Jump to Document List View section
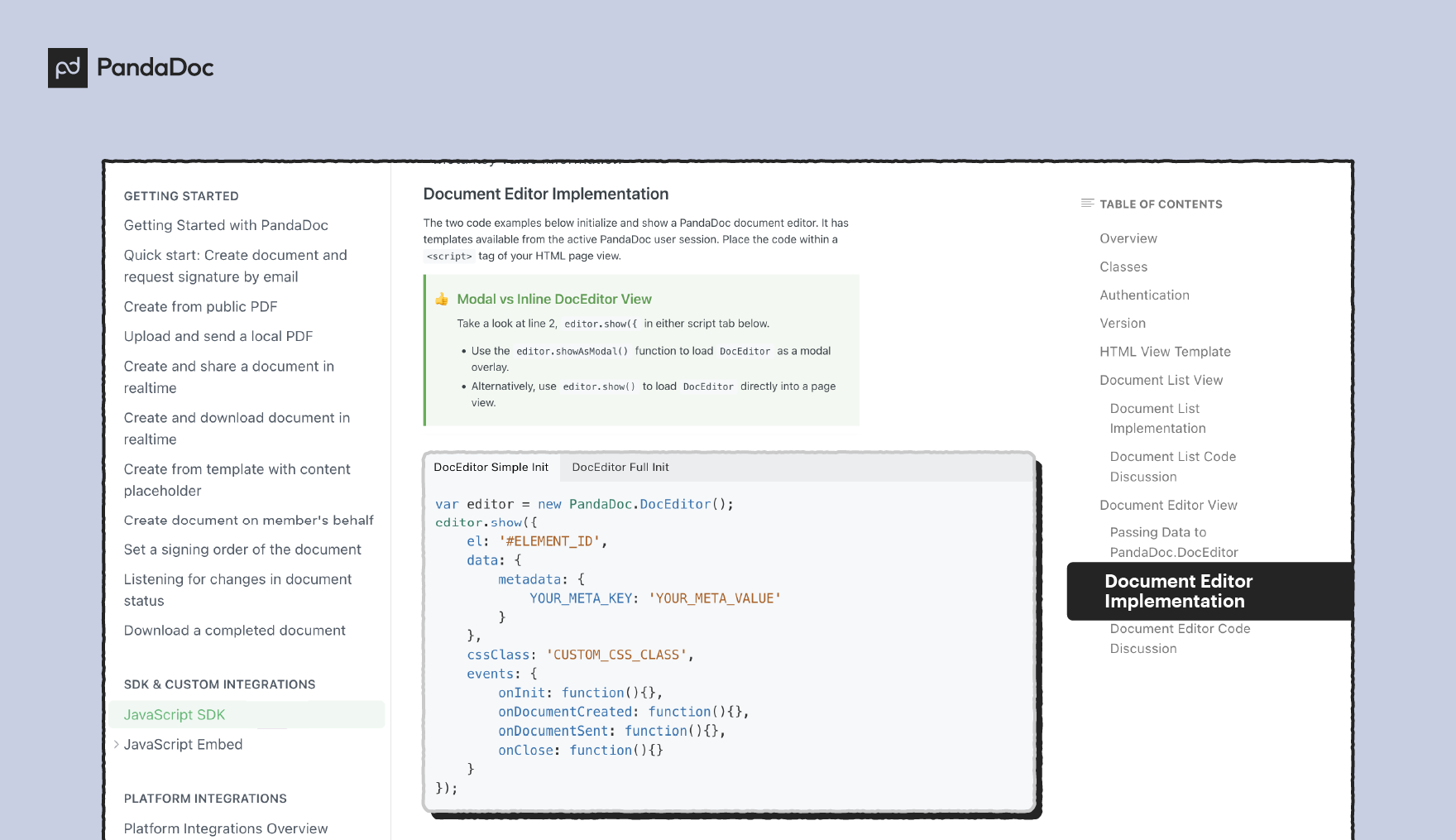This screenshot has width=1456, height=840. click(1161, 380)
